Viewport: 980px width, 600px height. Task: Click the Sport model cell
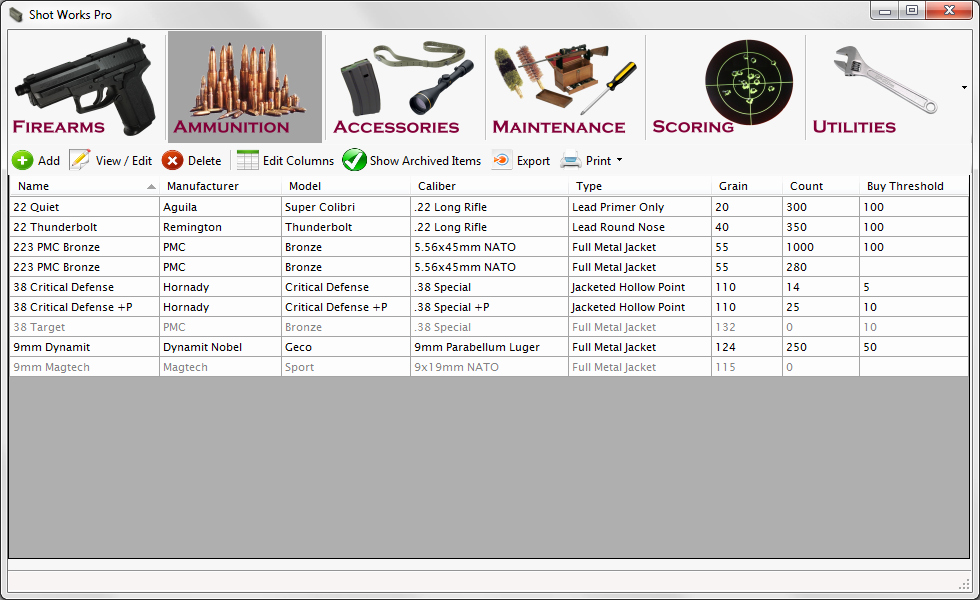[x=346, y=367]
